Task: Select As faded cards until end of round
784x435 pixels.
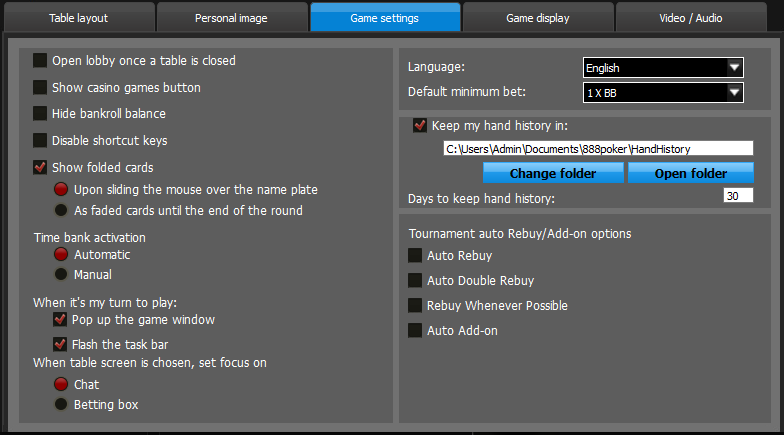Action: click(x=61, y=210)
